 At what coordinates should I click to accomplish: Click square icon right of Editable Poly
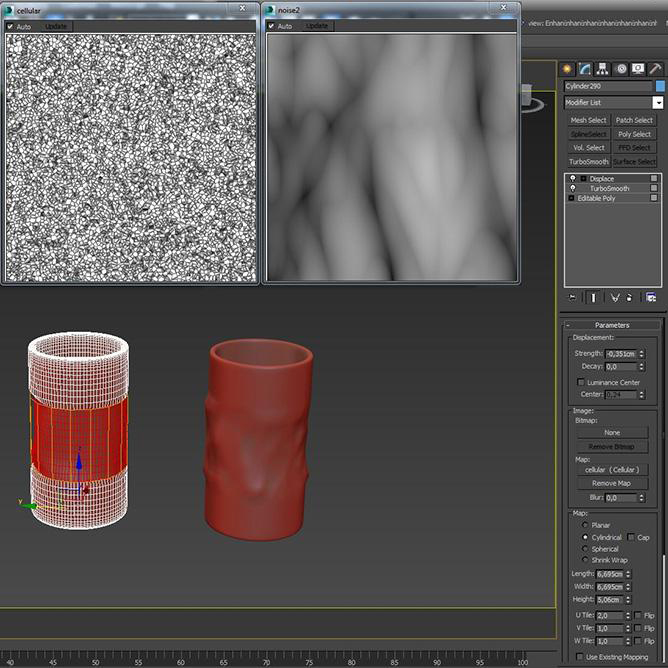pos(654,198)
